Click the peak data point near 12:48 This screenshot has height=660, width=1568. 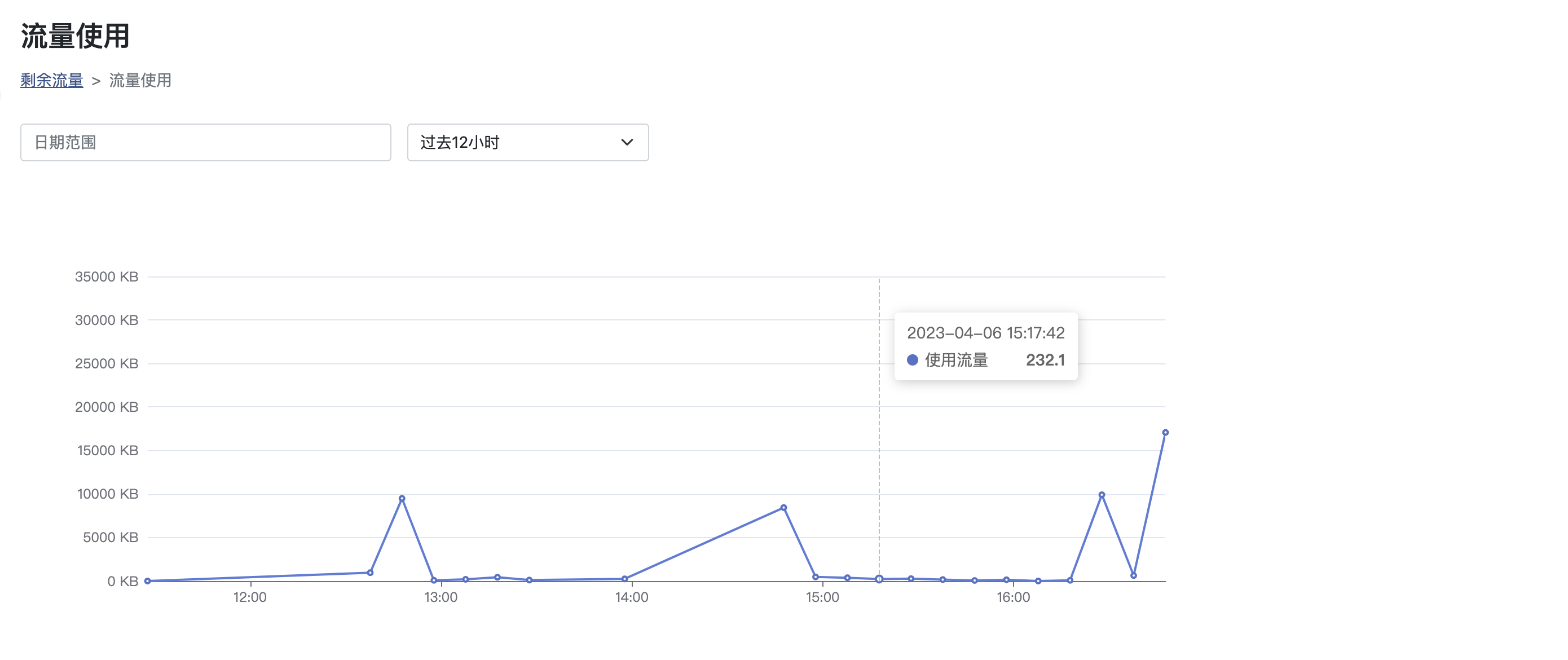click(x=402, y=499)
